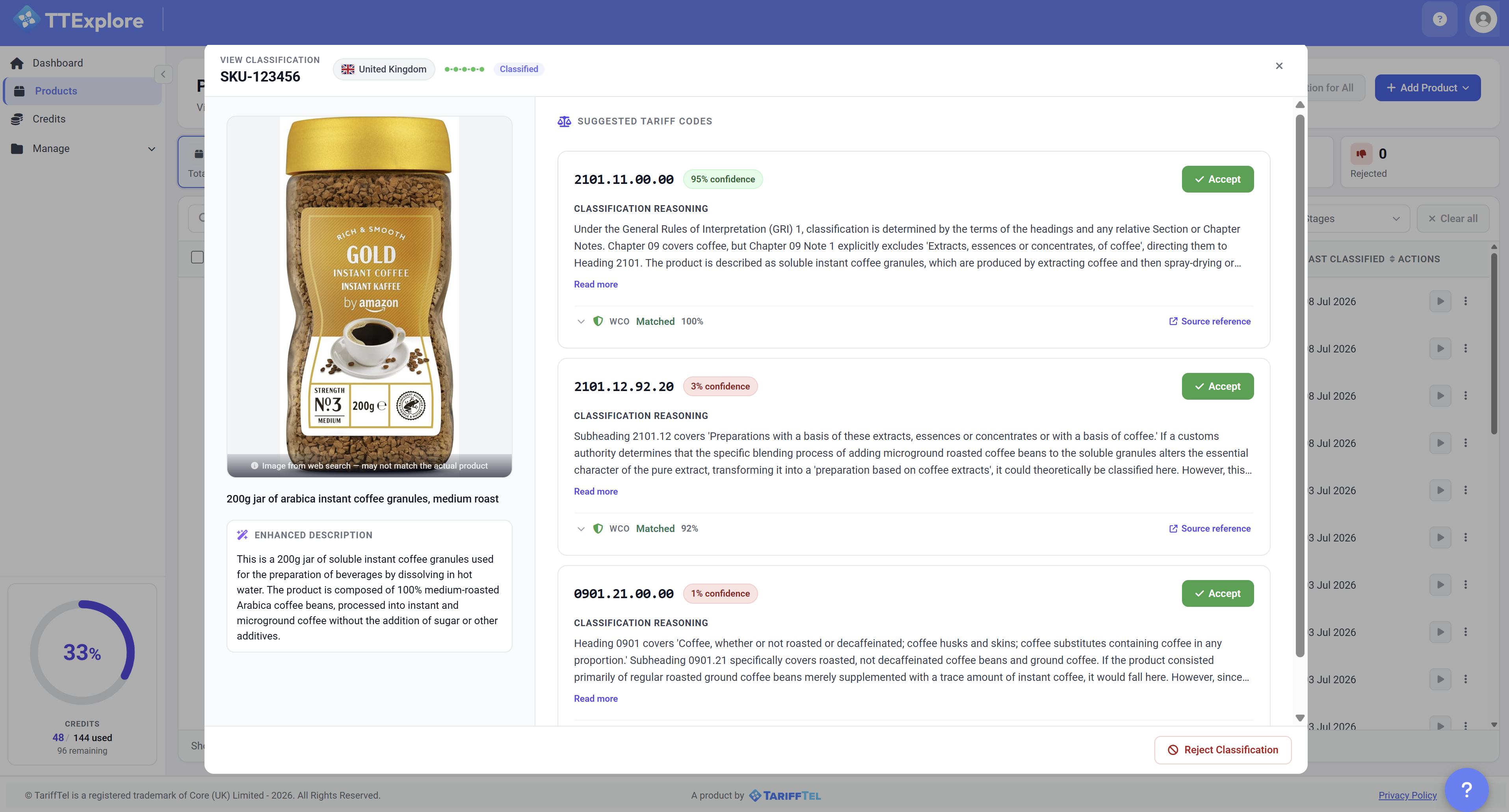Expand the WCO match details for 2101.11.00.00
1509x812 pixels.
point(580,321)
